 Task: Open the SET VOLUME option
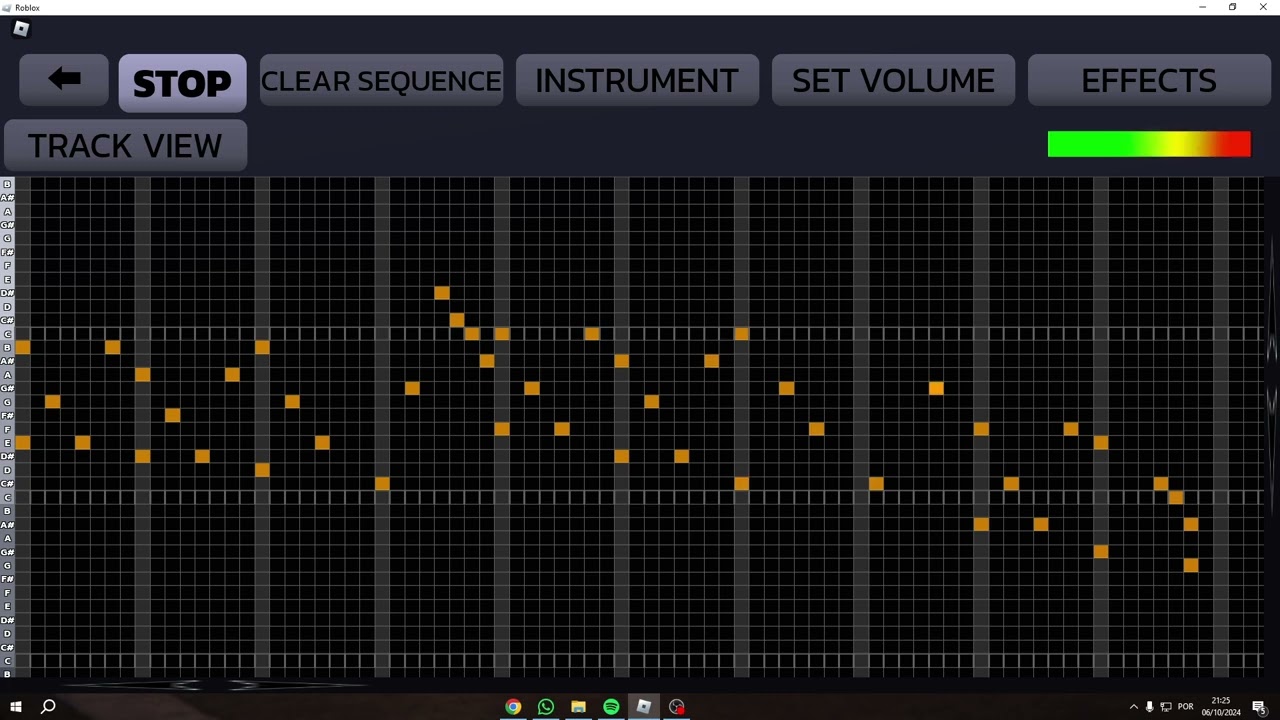click(893, 80)
